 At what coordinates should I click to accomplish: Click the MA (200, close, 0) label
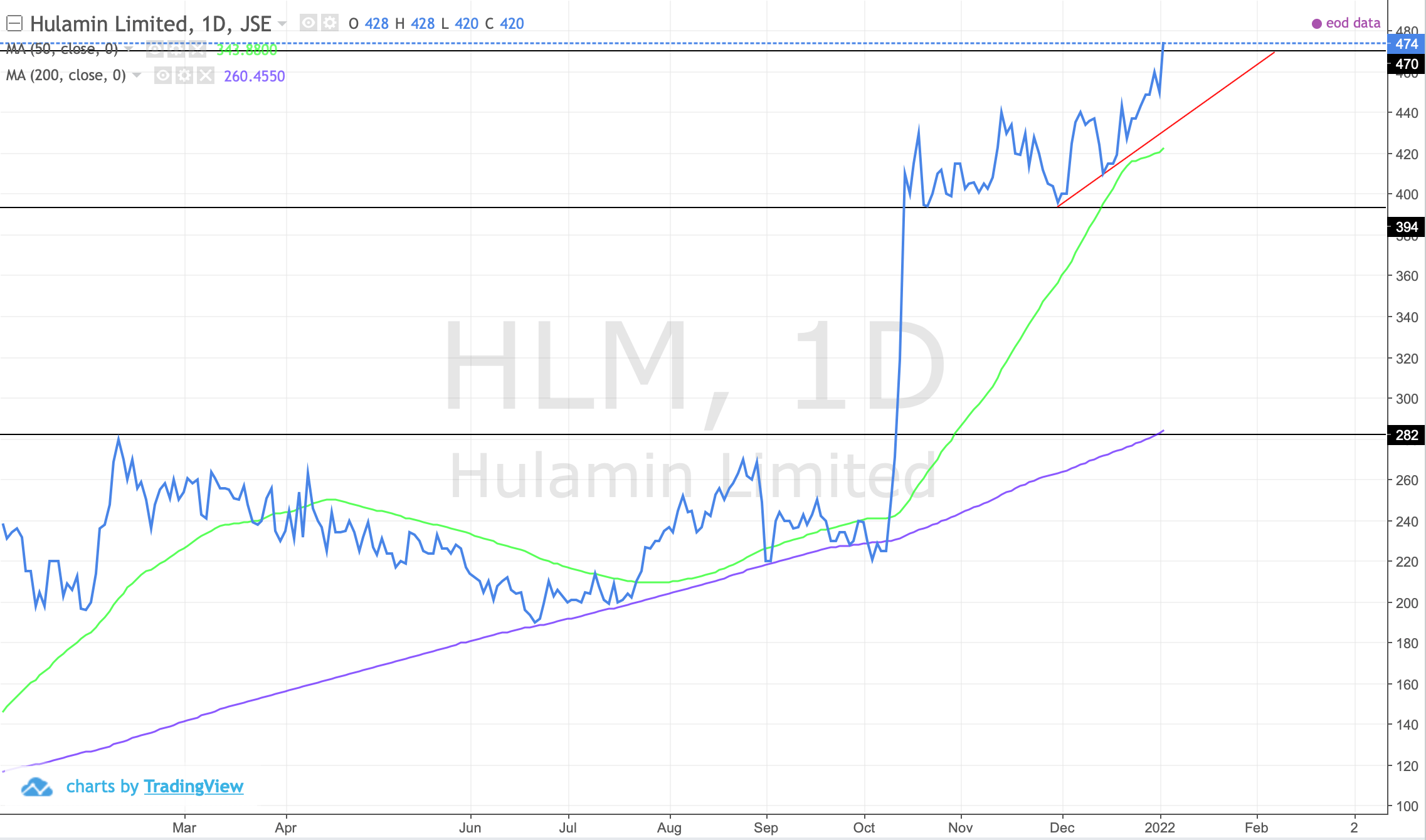[x=66, y=75]
